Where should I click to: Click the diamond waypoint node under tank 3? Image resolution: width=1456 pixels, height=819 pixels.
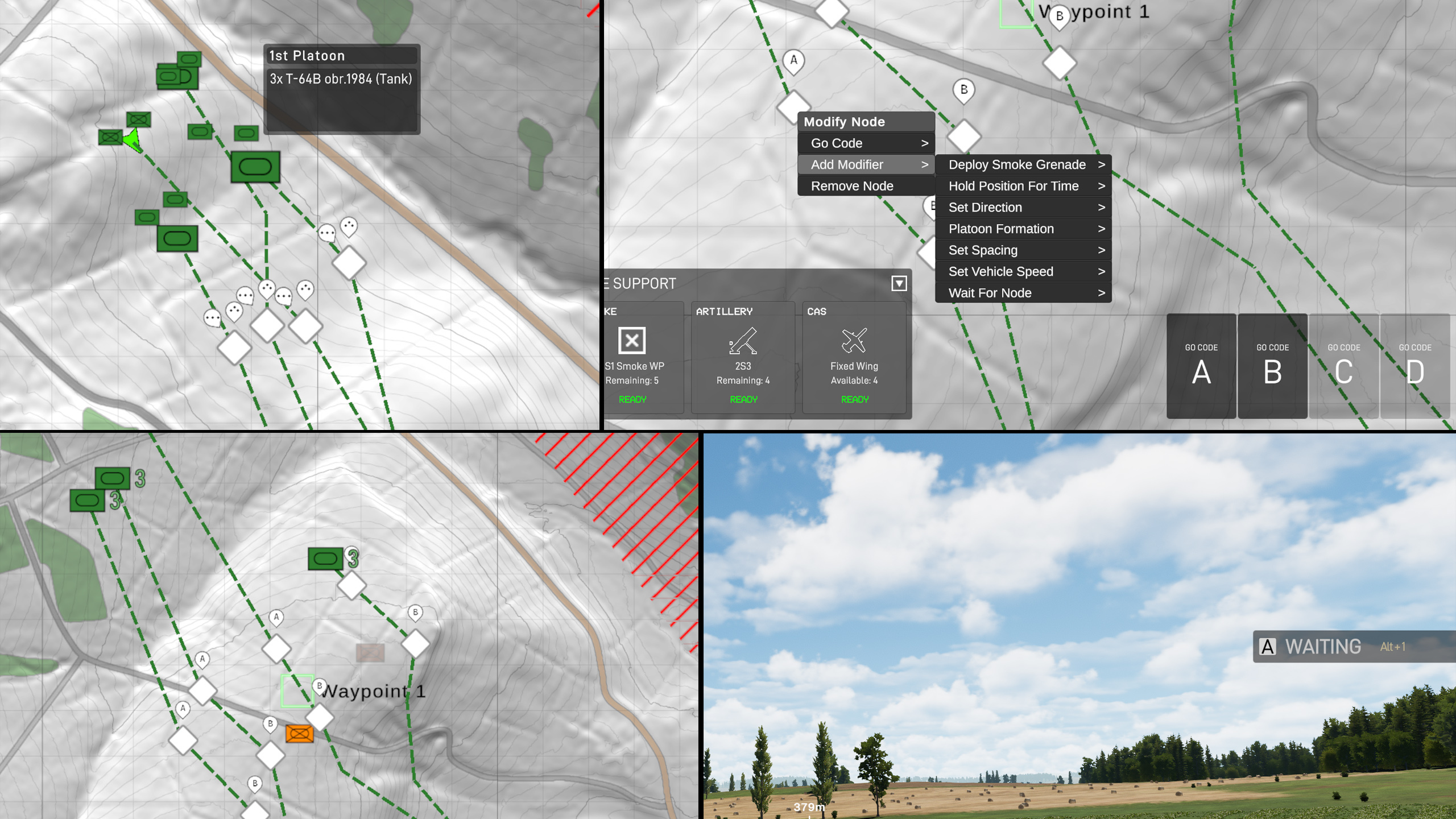(x=351, y=585)
